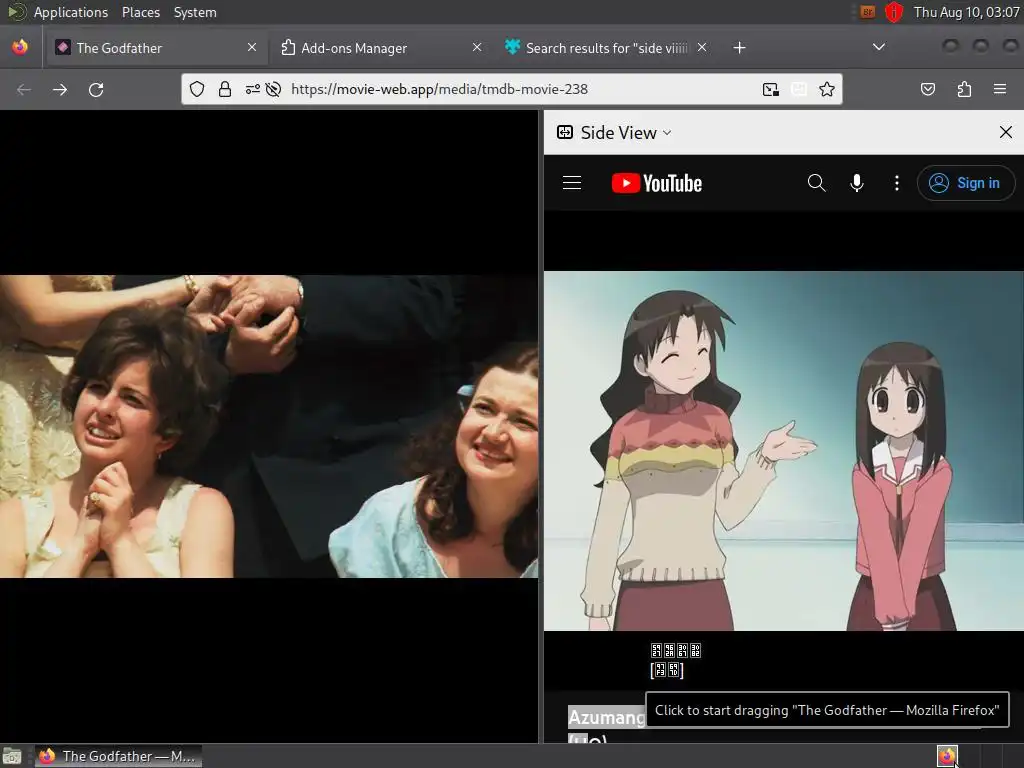
Task: Click the orange Br tray icon
Action: (x=867, y=12)
